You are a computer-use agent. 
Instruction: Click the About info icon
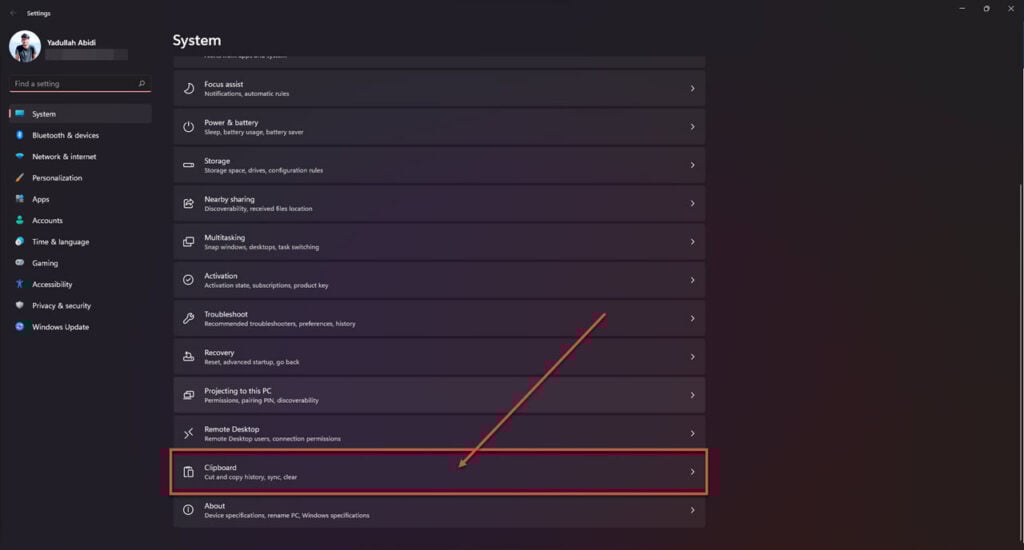click(189, 510)
